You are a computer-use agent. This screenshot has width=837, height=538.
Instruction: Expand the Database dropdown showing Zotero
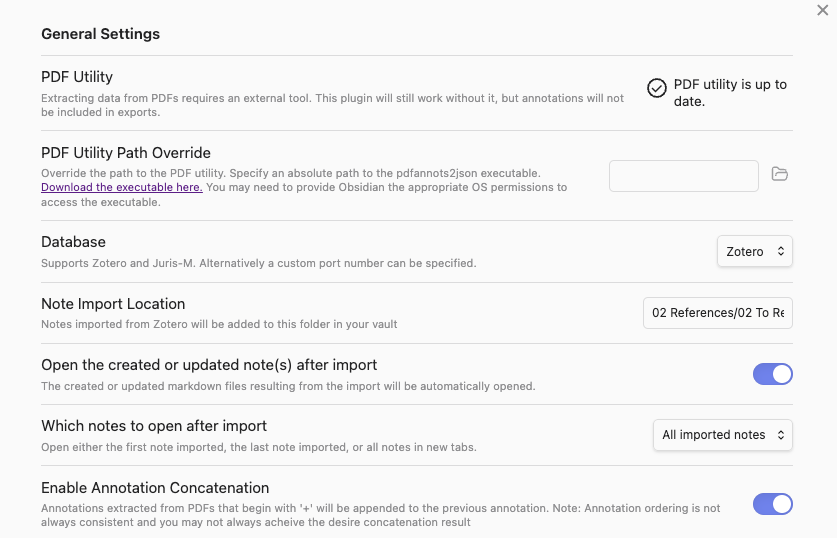(x=754, y=252)
